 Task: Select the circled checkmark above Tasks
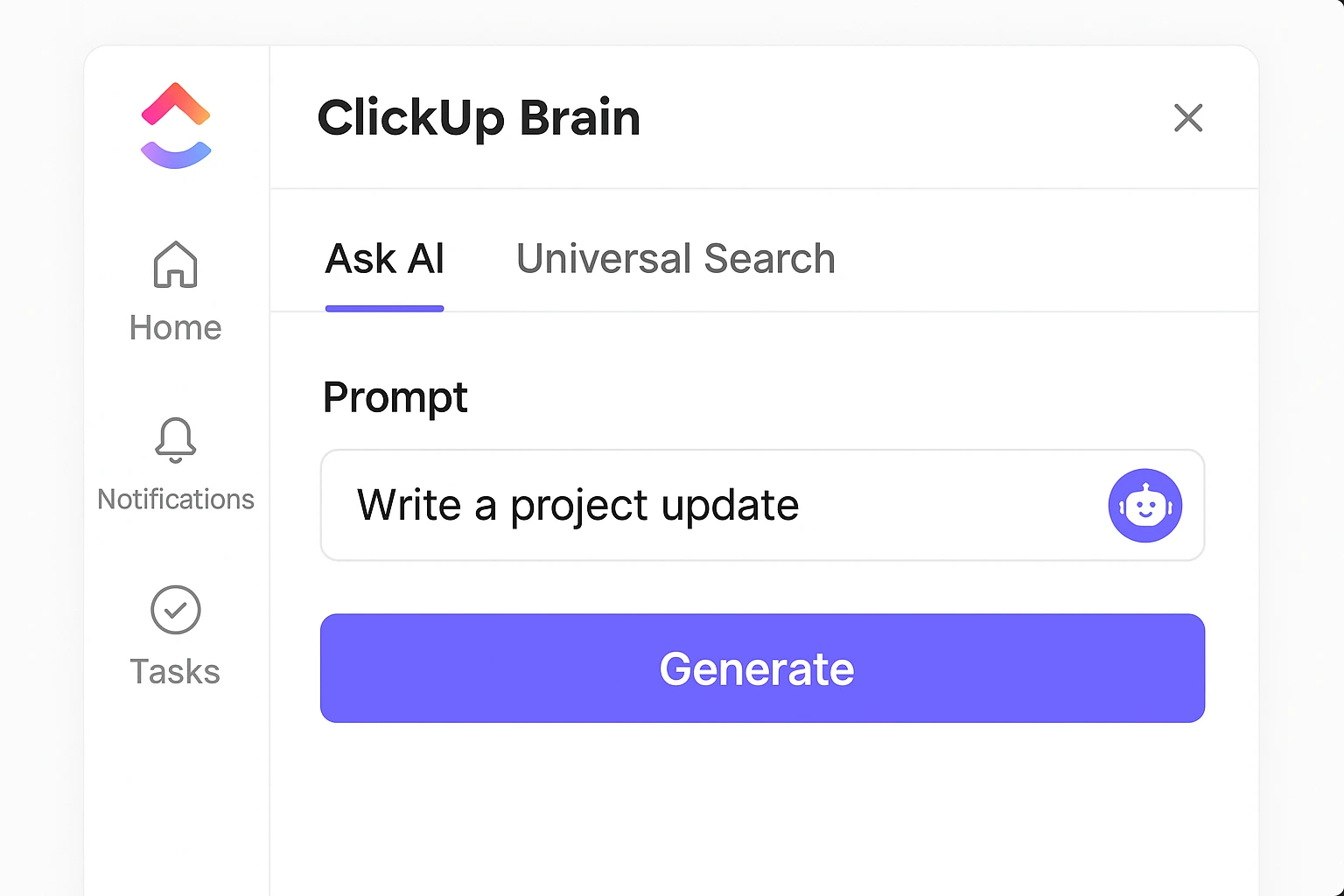click(x=175, y=610)
